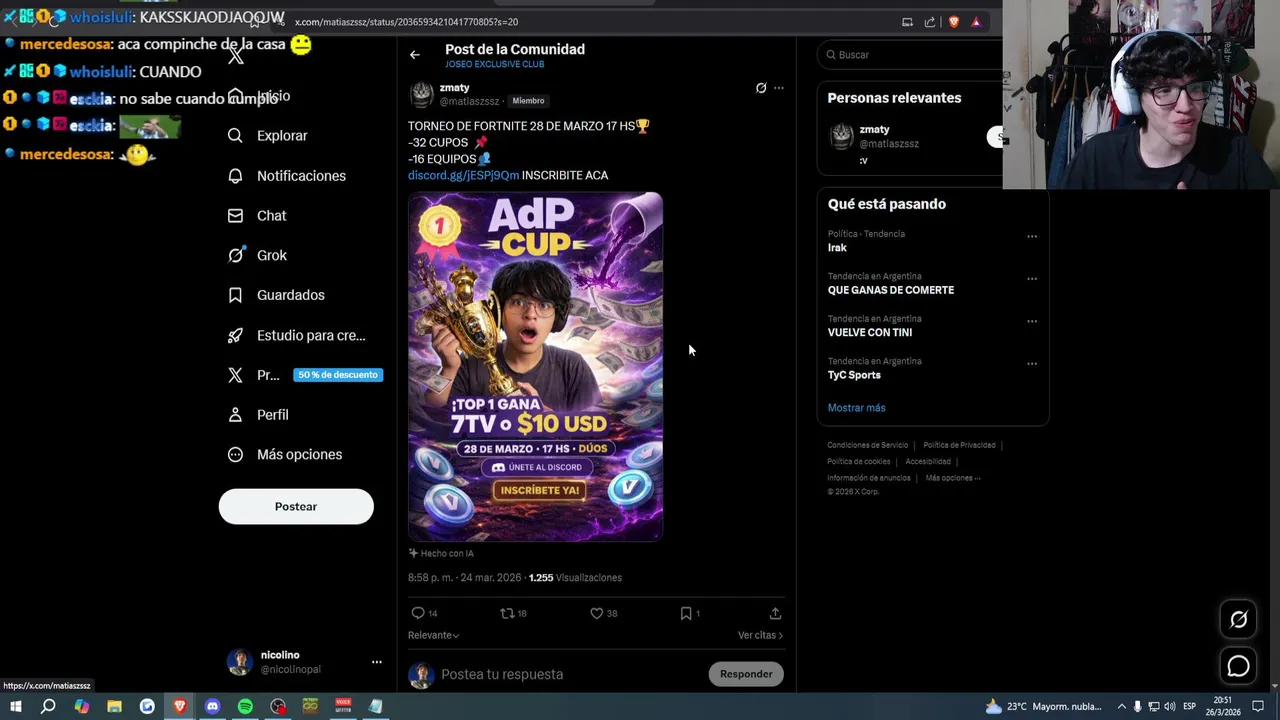This screenshot has width=1280, height=720.
Task: Click the person icon beside Perfil
Action: [235, 415]
